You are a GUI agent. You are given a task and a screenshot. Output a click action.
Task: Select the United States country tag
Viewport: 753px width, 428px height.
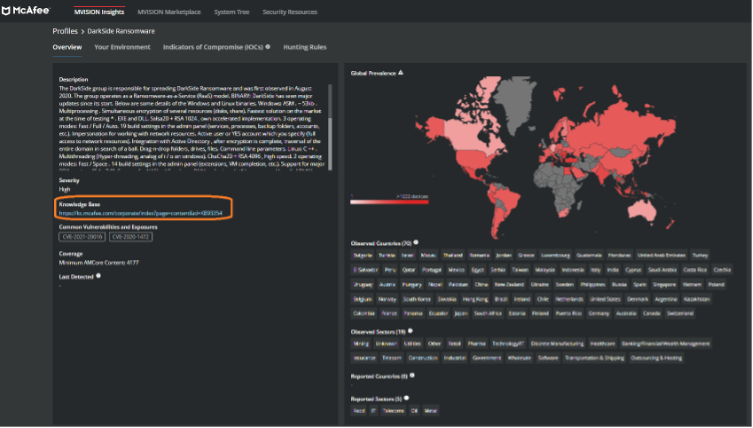click(x=605, y=299)
